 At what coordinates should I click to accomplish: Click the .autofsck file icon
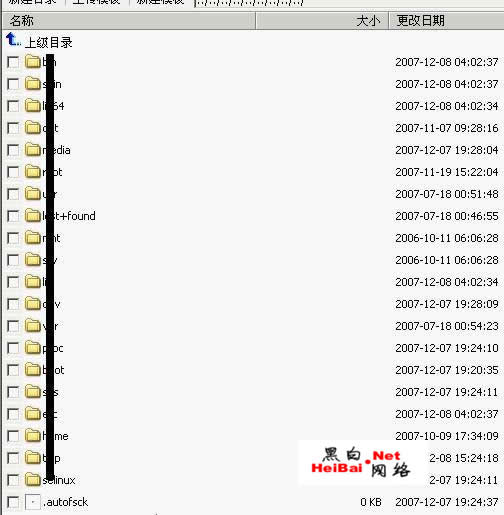33,502
